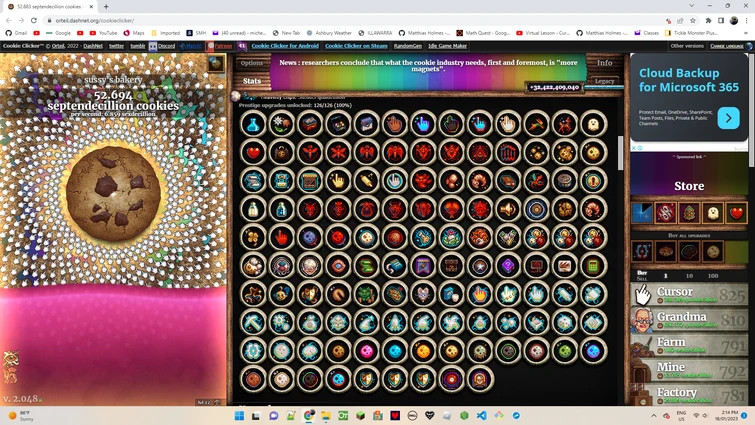The image size is (755, 425).
Task: Select the red heart icon in the prestige grid
Action: pos(253,153)
